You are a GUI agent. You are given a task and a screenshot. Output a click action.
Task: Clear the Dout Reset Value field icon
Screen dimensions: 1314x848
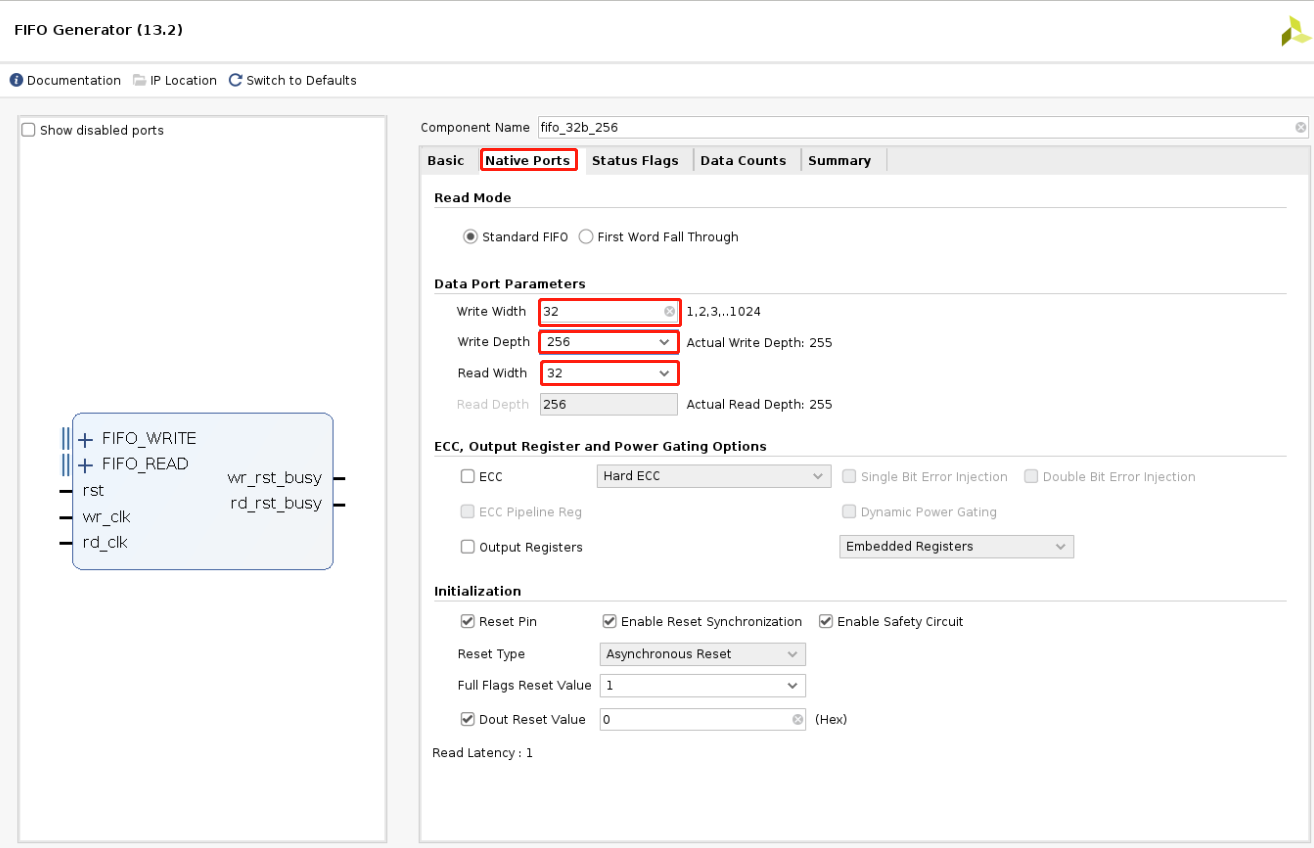pyautogui.click(x=796, y=719)
